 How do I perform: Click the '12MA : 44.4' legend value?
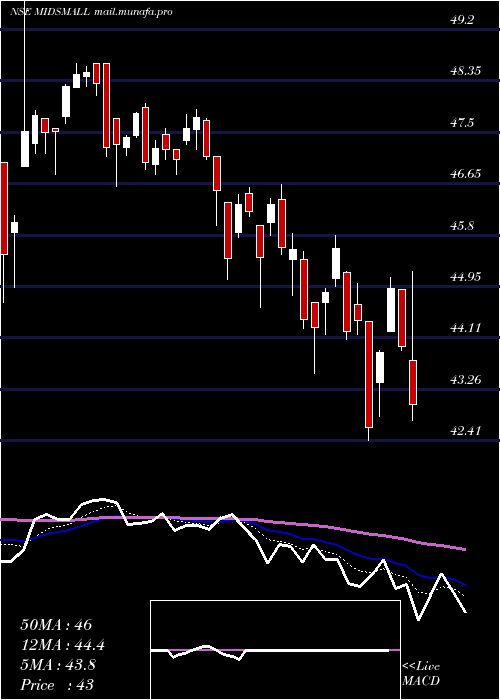(x=63, y=645)
